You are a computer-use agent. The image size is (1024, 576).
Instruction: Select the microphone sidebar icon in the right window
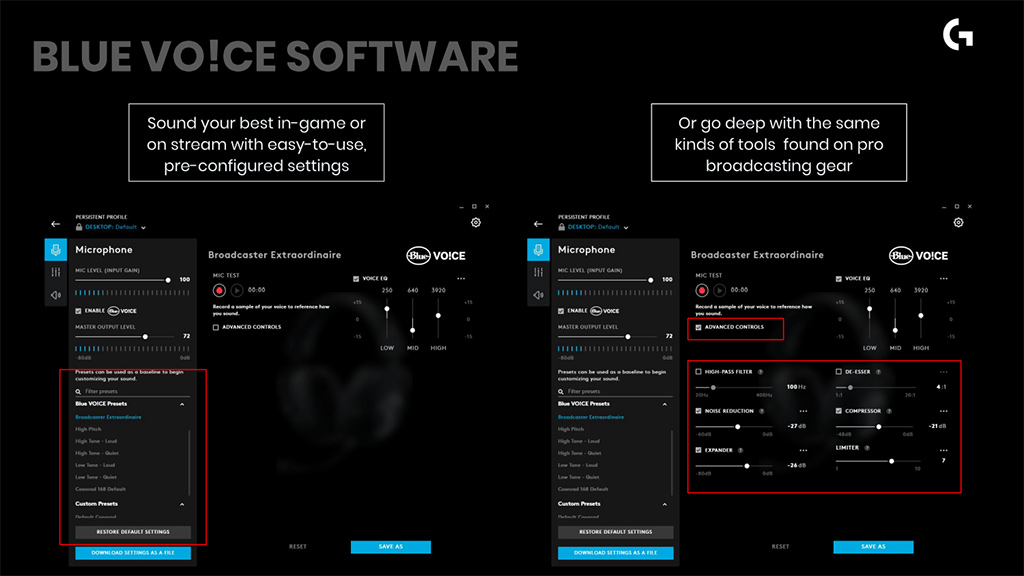pos(538,249)
